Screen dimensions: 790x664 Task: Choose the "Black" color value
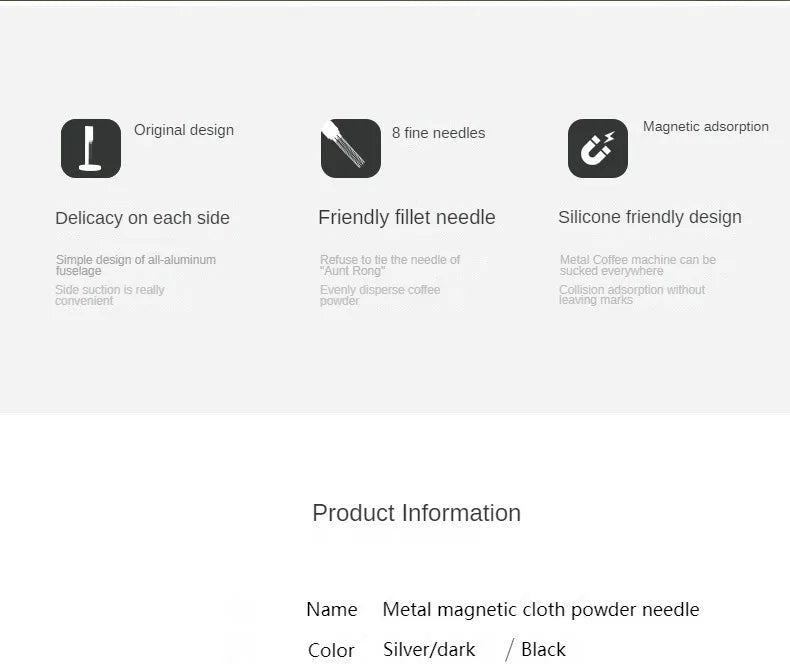543,650
